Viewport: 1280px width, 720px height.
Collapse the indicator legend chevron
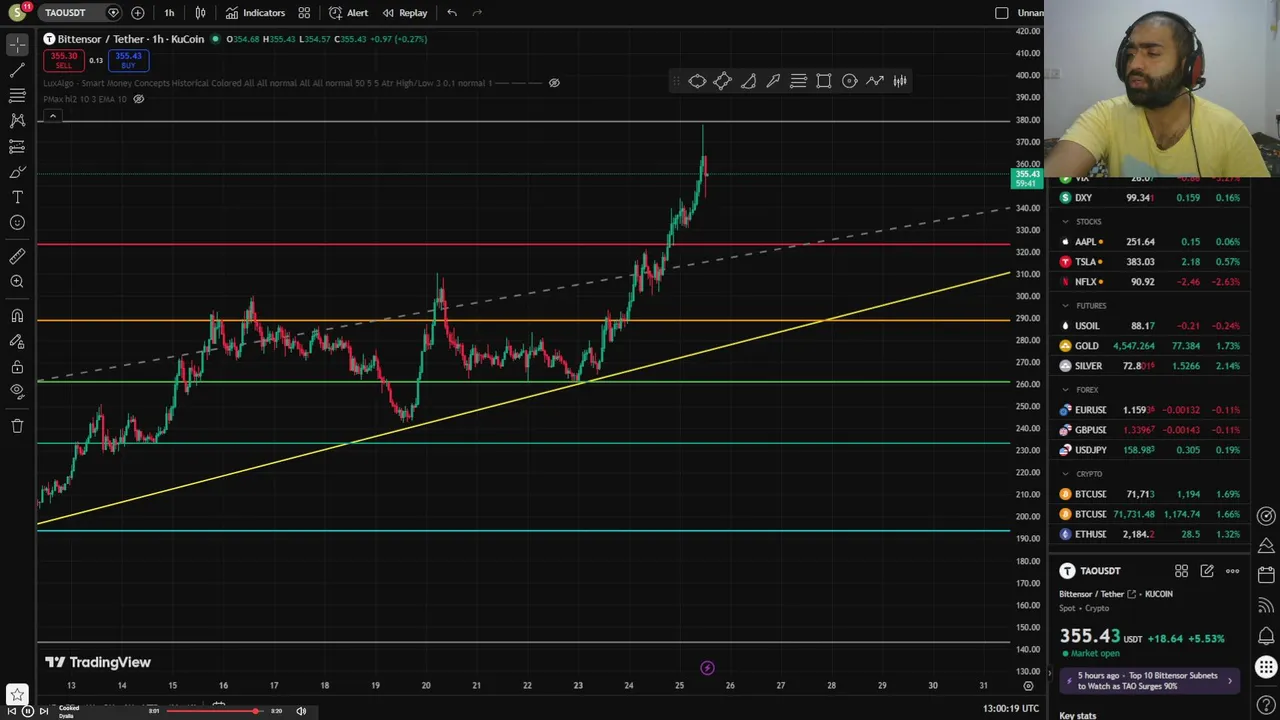(x=53, y=116)
